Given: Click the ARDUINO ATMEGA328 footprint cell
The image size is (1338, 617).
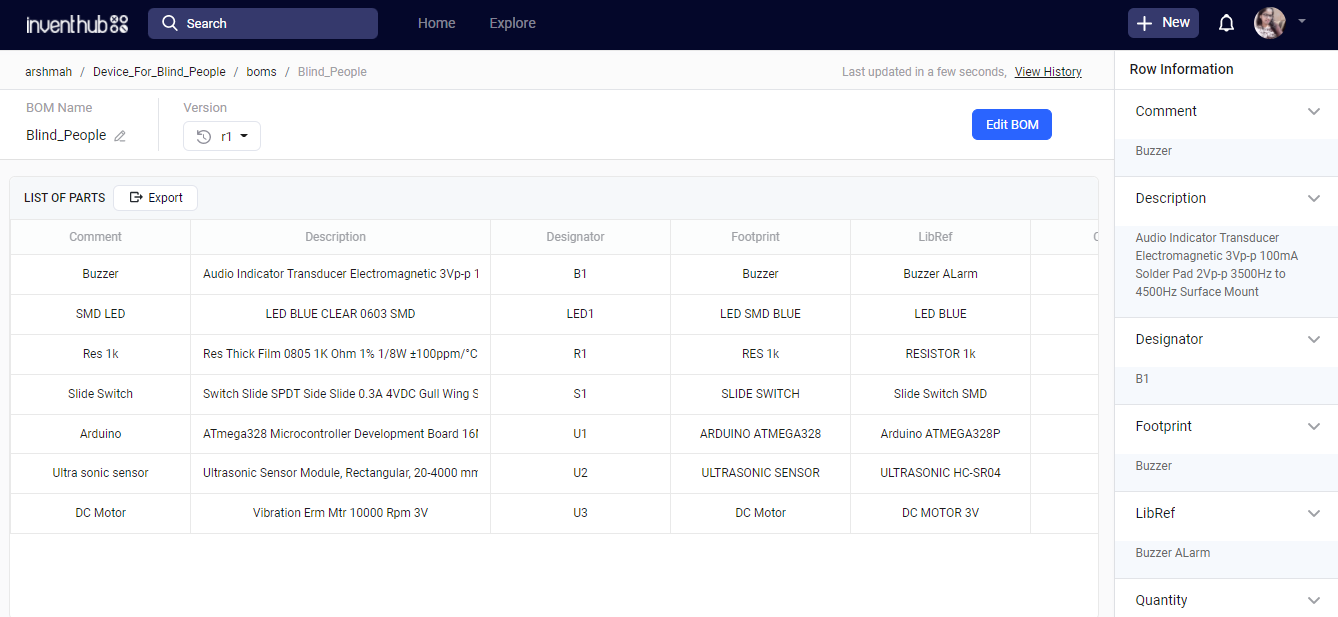Looking at the screenshot, I should (760, 434).
